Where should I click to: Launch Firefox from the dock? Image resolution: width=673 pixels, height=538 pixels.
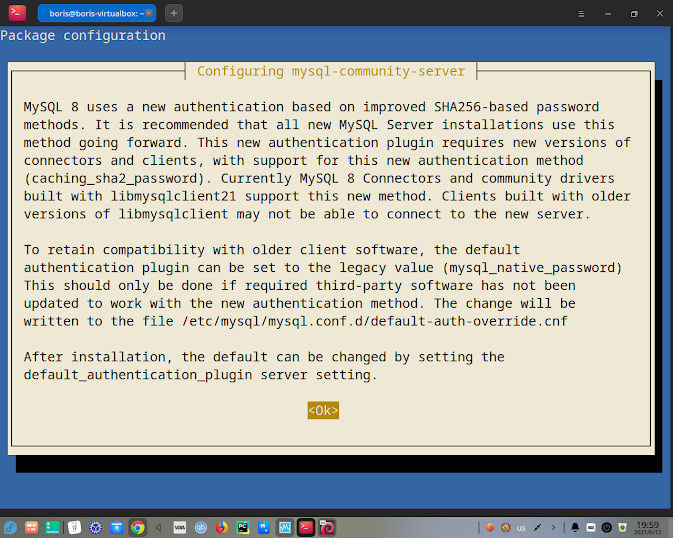(x=221, y=528)
